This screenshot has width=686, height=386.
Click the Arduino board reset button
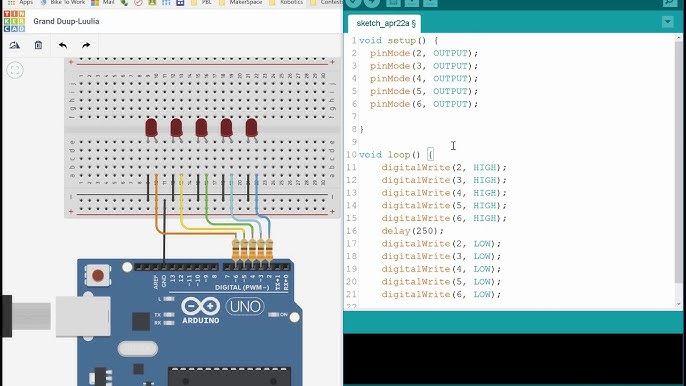[x=98, y=275]
